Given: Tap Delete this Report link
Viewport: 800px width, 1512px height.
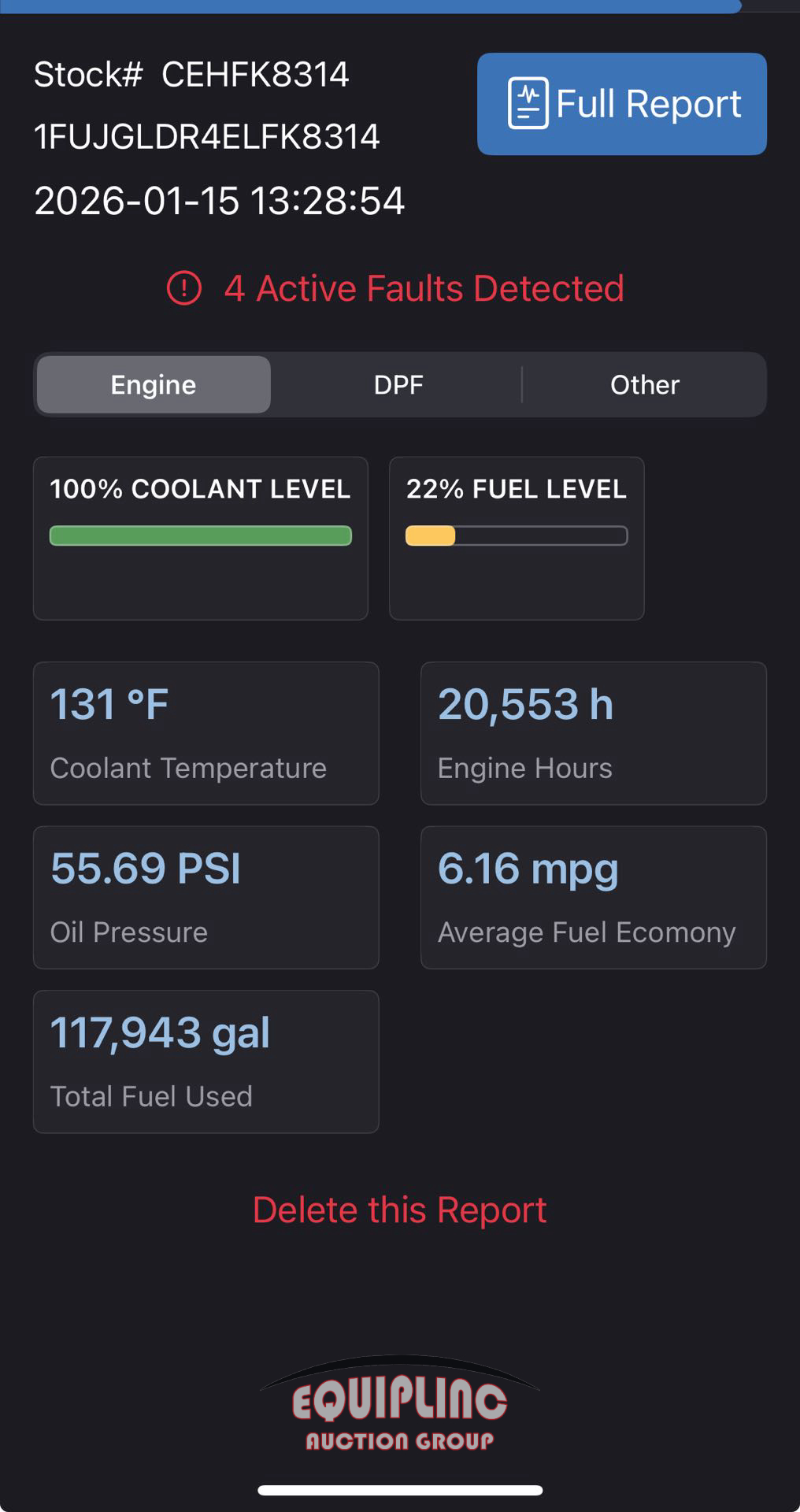Looking at the screenshot, I should point(399,1210).
